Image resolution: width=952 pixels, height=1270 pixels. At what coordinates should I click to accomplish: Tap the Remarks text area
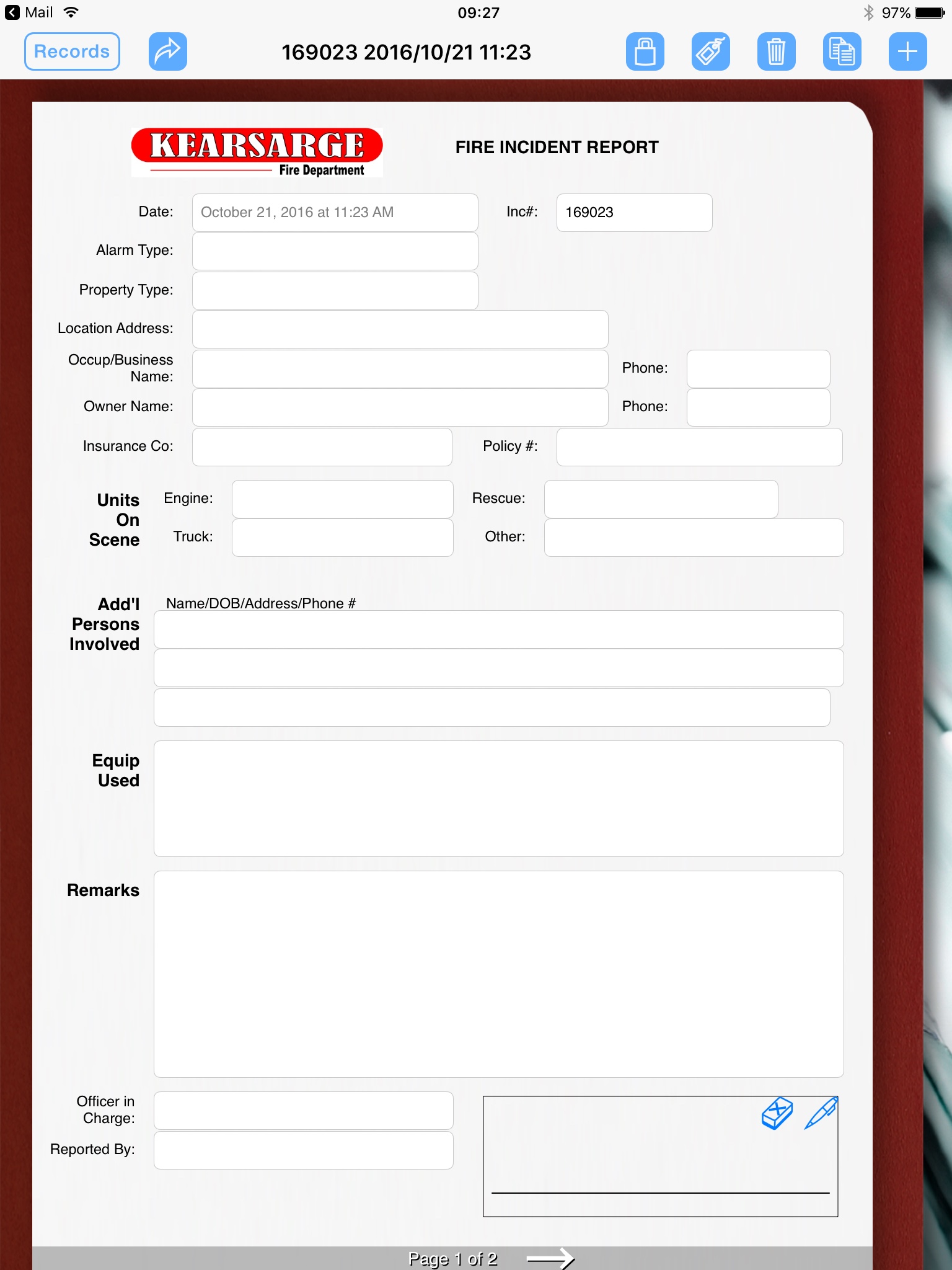[498, 974]
